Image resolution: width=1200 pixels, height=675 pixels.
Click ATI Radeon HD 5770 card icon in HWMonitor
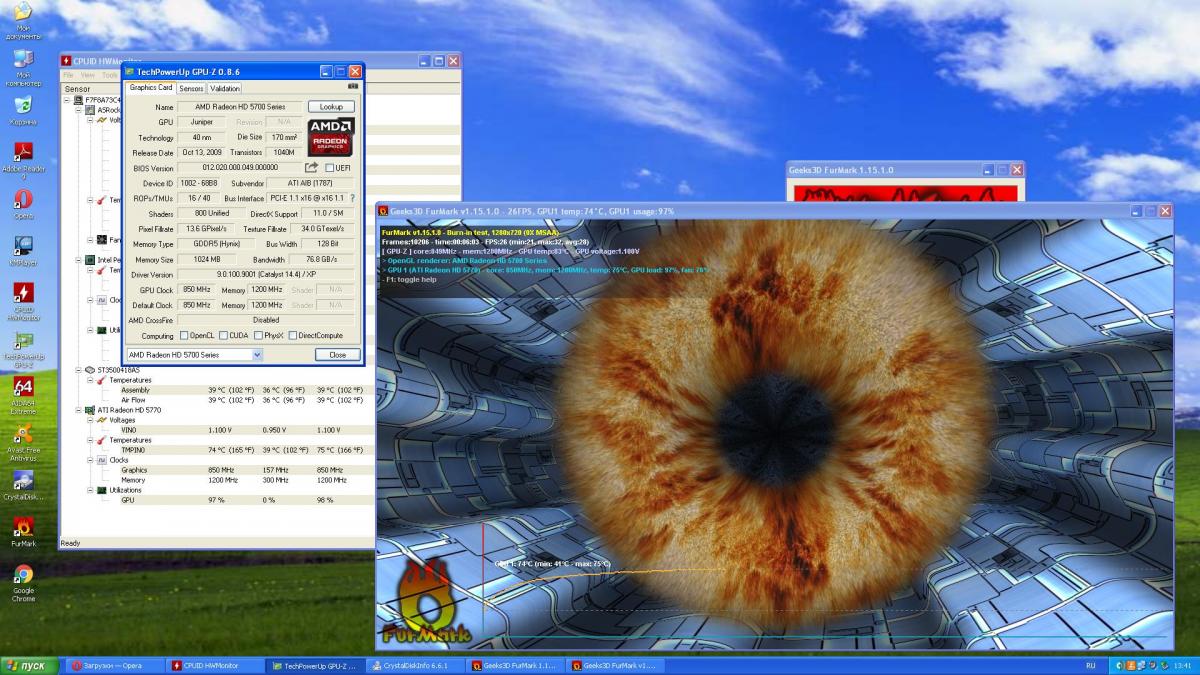point(89,410)
